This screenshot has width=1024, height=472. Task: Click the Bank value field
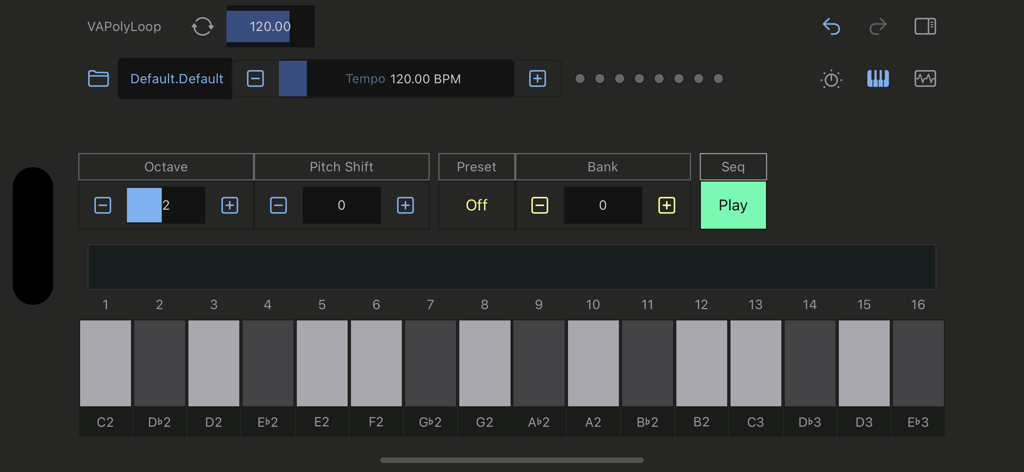point(603,206)
